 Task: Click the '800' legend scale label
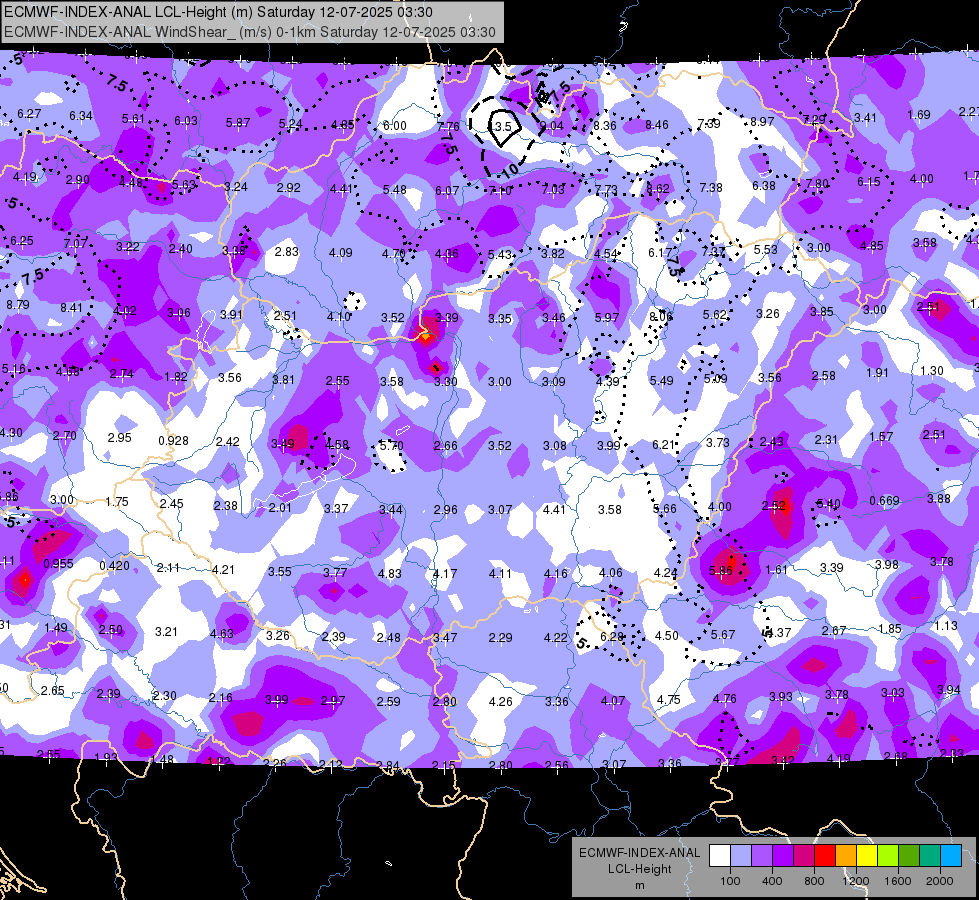tap(814, 881)
